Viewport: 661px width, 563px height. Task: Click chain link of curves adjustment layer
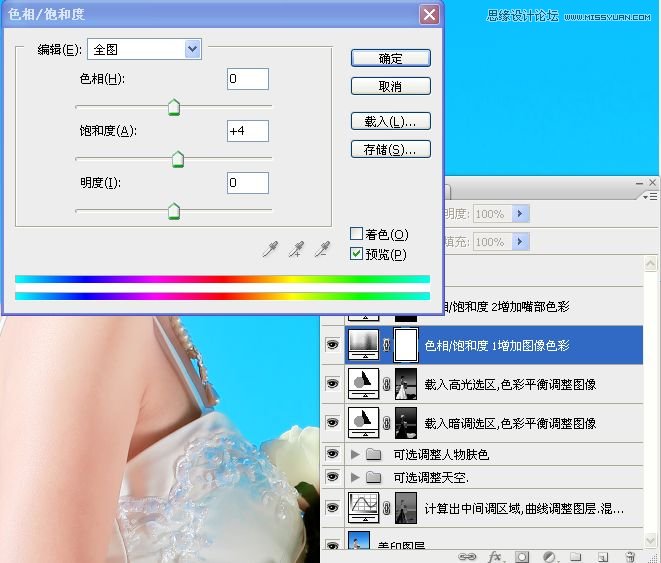click(x=386, y=508)
